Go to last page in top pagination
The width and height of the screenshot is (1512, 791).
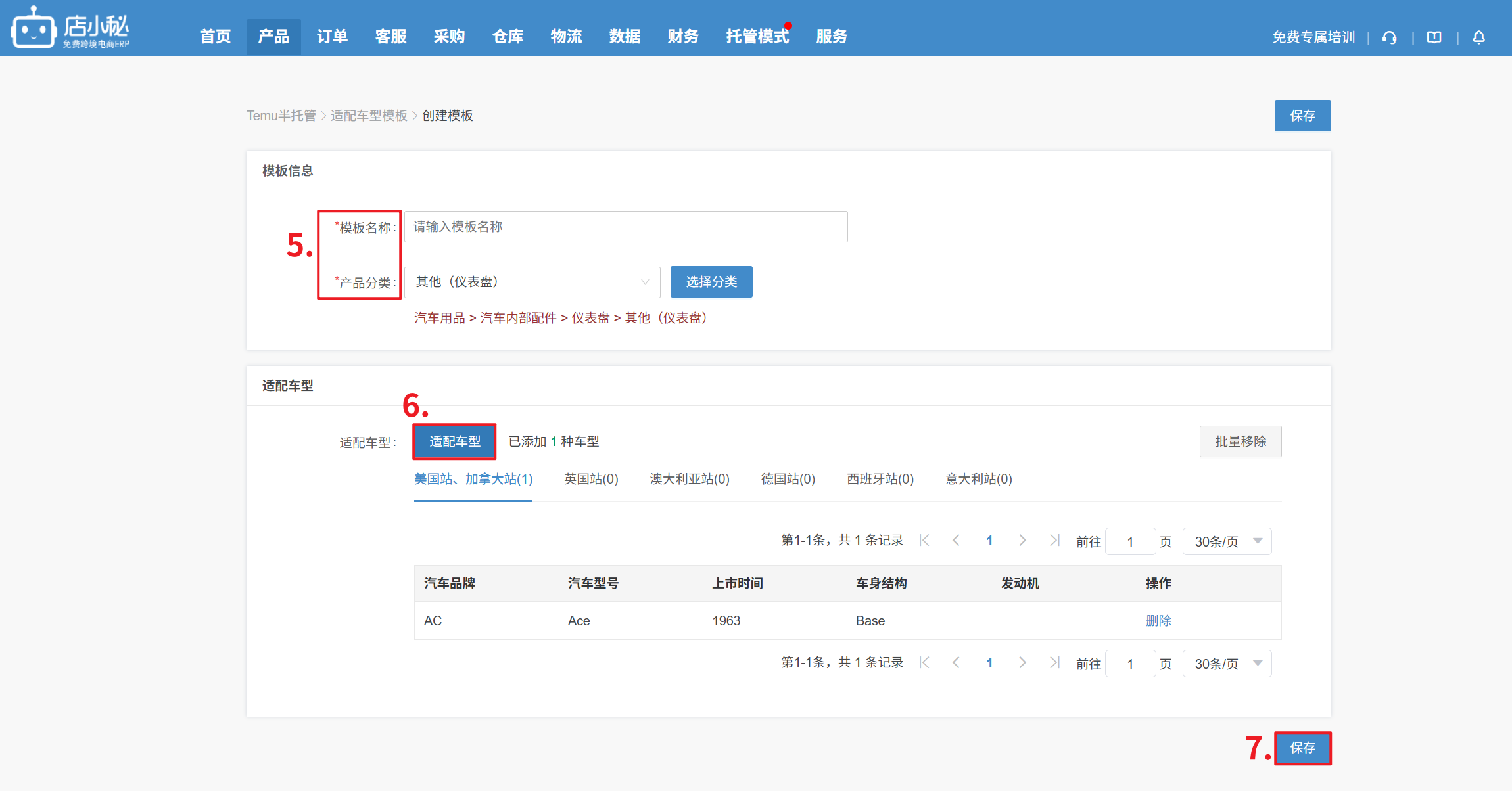(1054, 540)
